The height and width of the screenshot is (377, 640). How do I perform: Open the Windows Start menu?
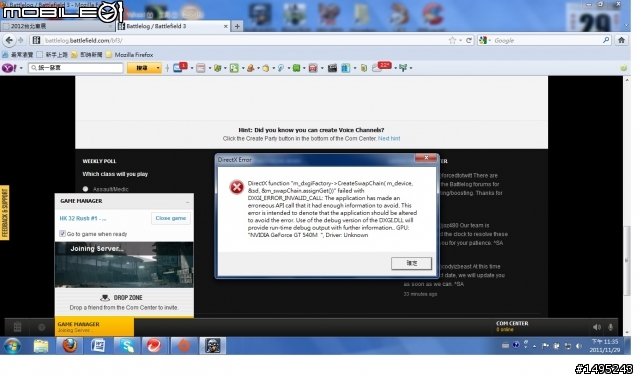[x=12, y=346]
